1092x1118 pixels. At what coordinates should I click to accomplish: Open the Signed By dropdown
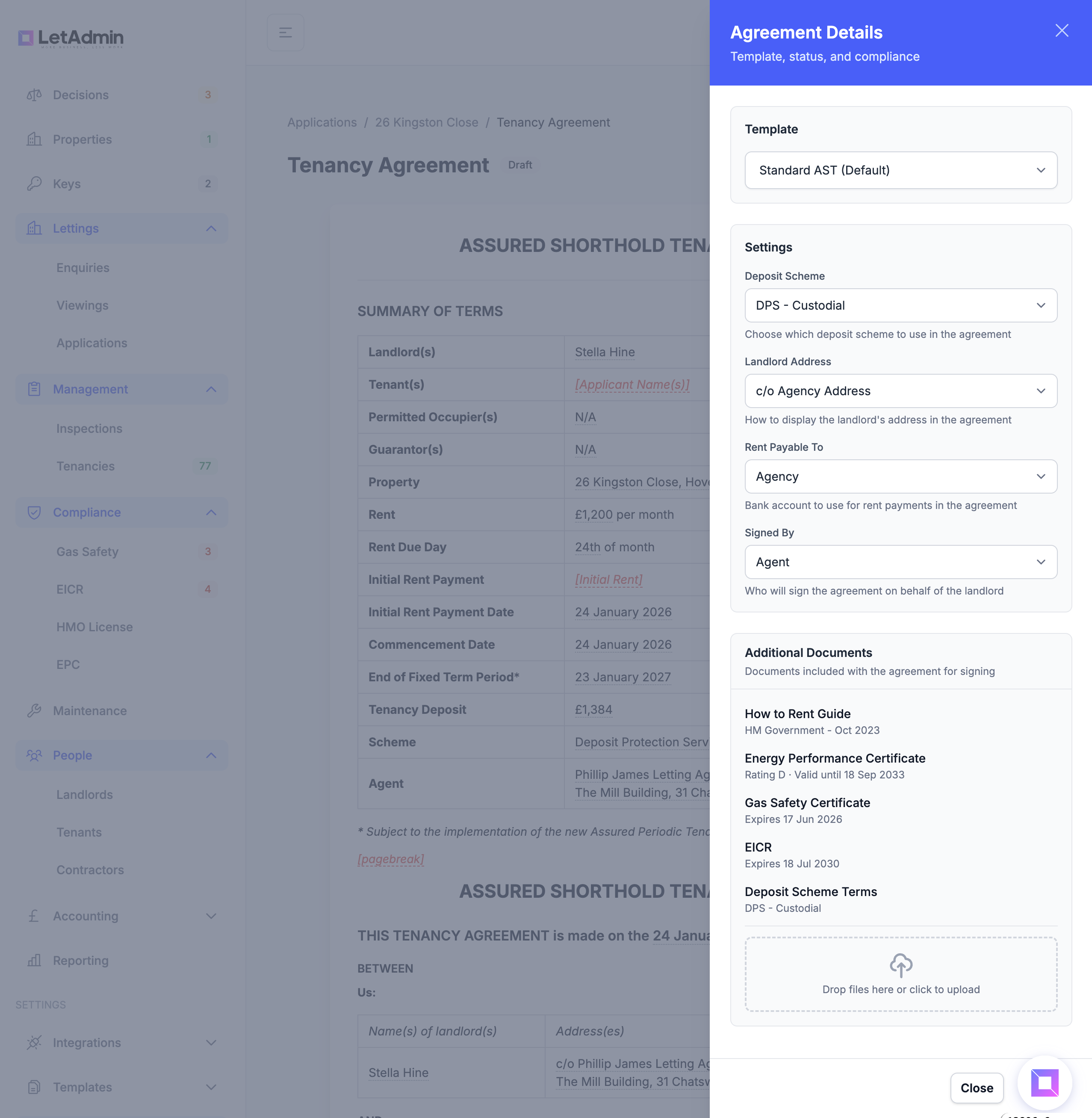(x=900, y=562)
